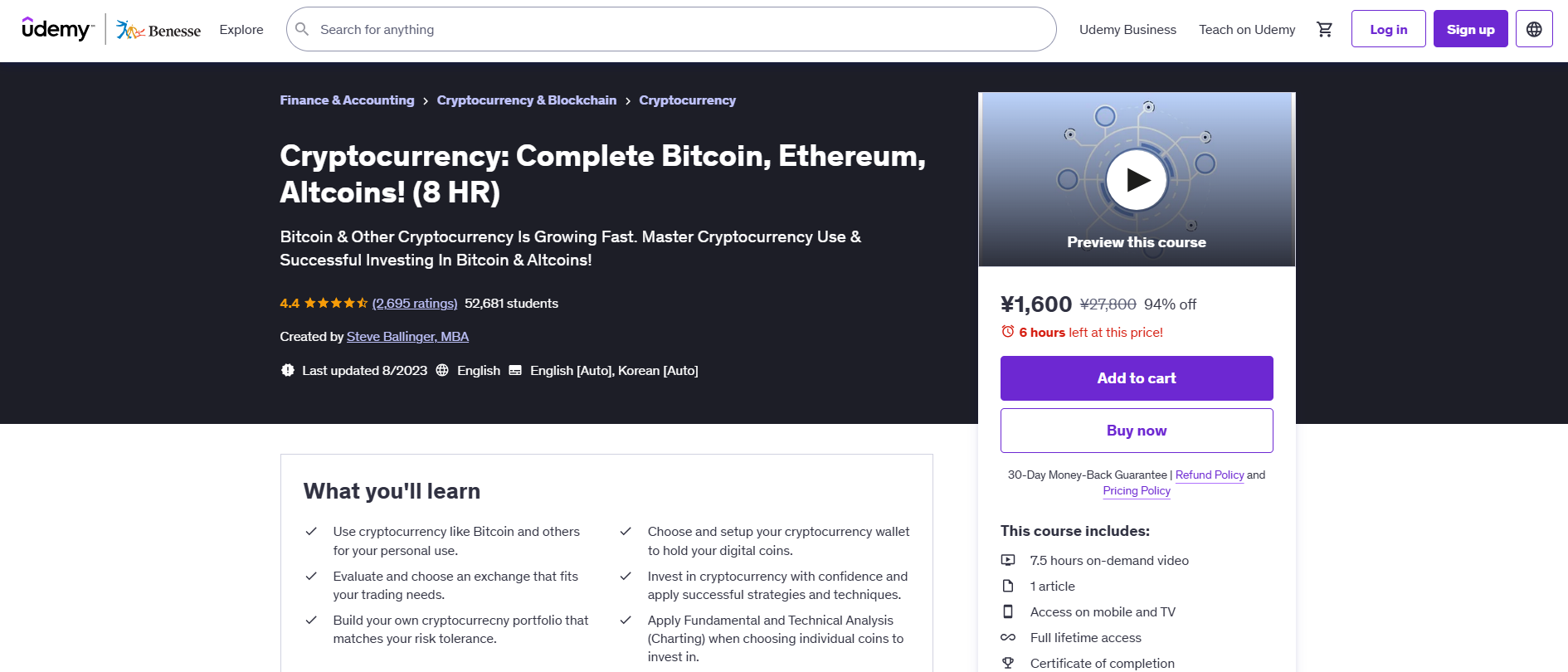Screen dimensions: 1568x672
Task: Click the Udemy logo
Action: (58, 29)
